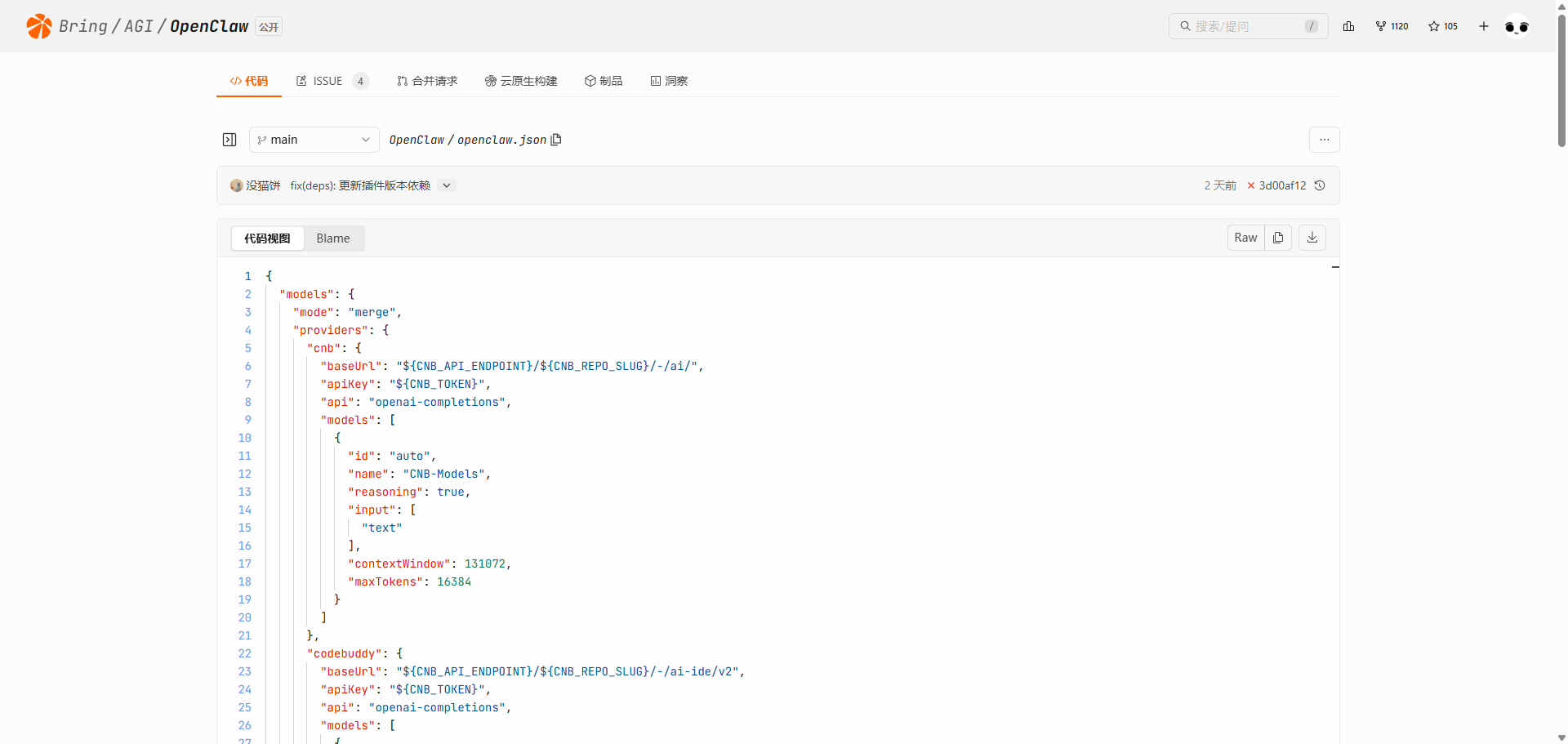Click the Raw button
Image resolution: width=1568 pixels, height=744 pixels.
coord(1245,238)
